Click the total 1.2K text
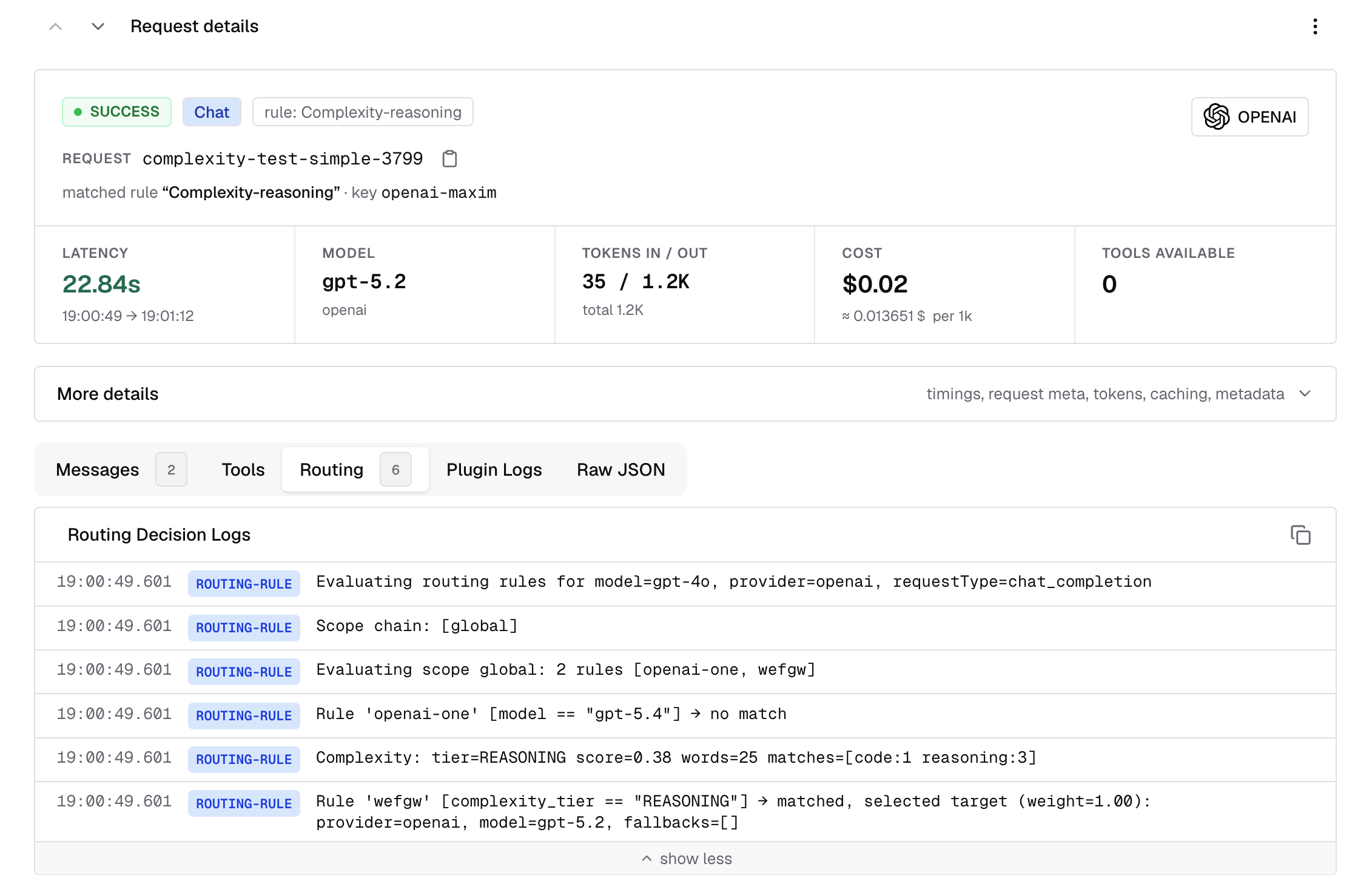Viewport: 1372px width, 875px height. 613,310
